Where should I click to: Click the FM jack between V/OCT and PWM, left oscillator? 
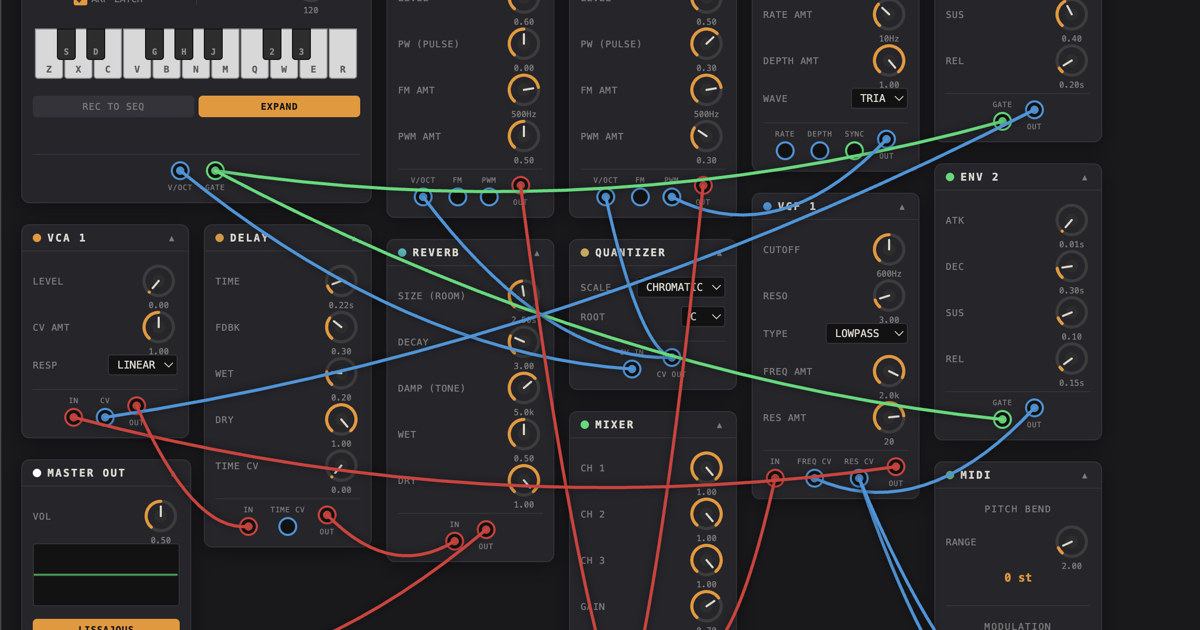pyautogui.click(x=457, y=198)
